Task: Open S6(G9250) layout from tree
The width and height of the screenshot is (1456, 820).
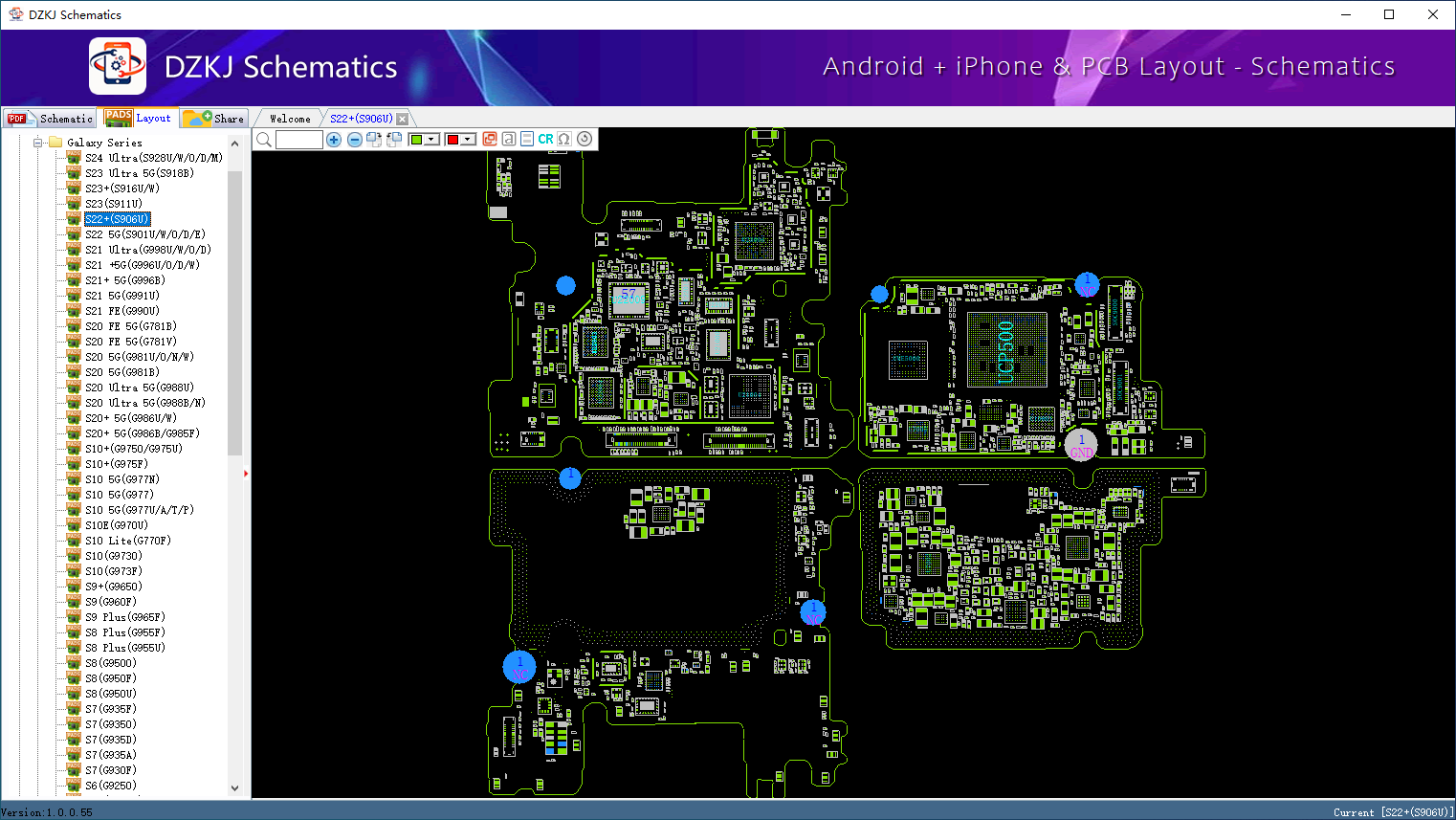Action: tap(111, 786)
